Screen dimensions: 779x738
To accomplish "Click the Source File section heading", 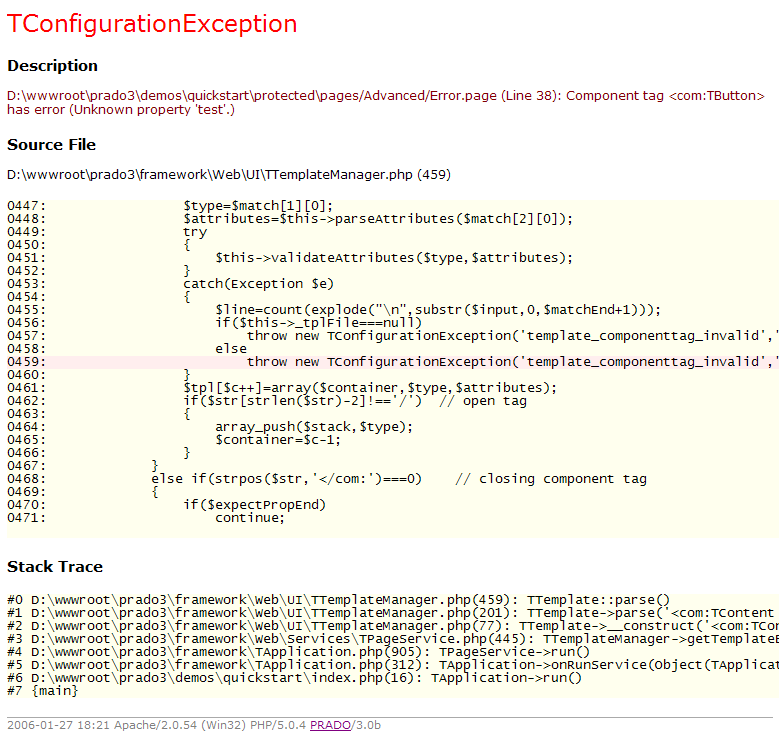I will tap(51, 145).
